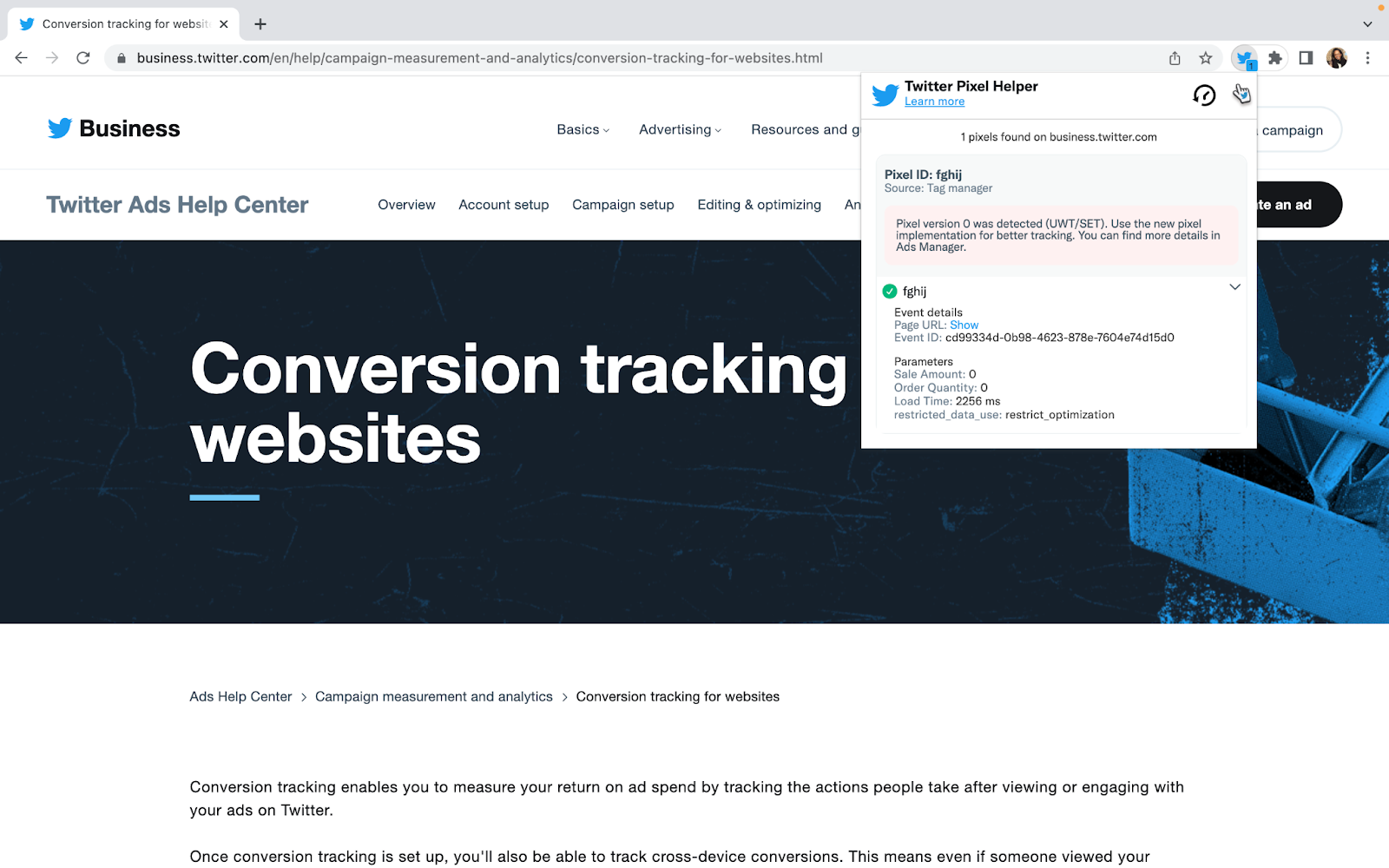Screen dimensions: 1389x868
Task: Bookmark this page with the star icon
Action: pos(1206,58)
